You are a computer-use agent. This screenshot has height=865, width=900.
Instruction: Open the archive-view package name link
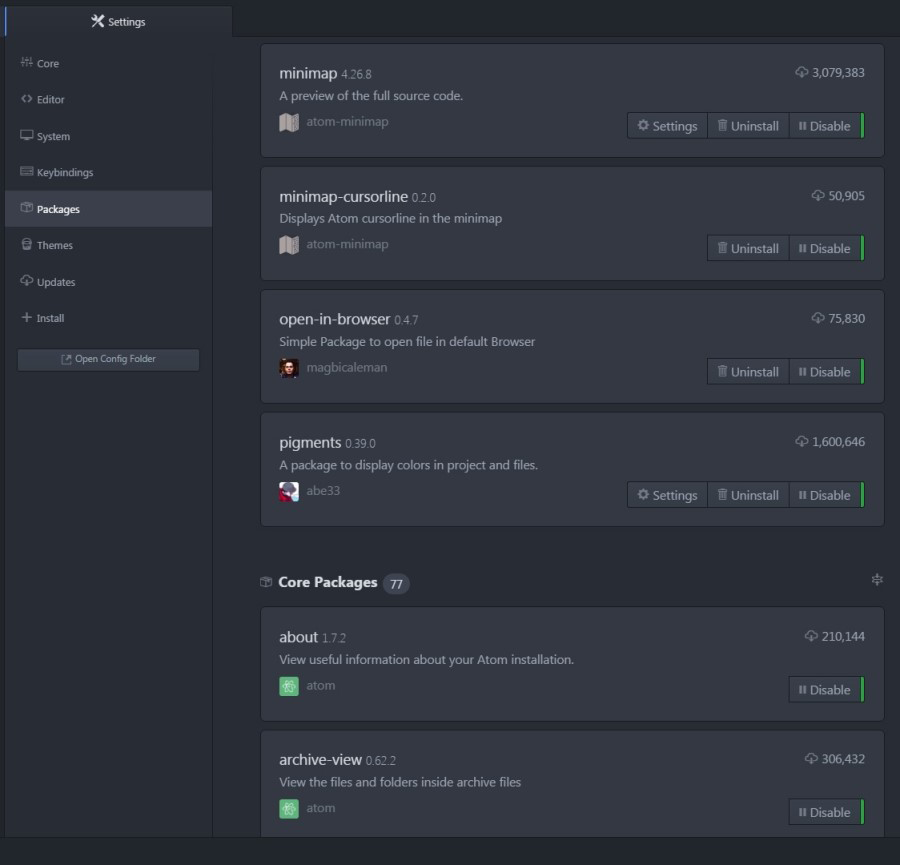(x=320, y=760)
